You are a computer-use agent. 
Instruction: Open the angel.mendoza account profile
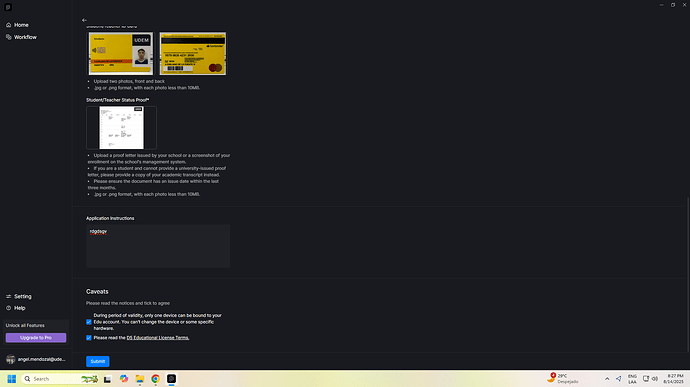36,359
